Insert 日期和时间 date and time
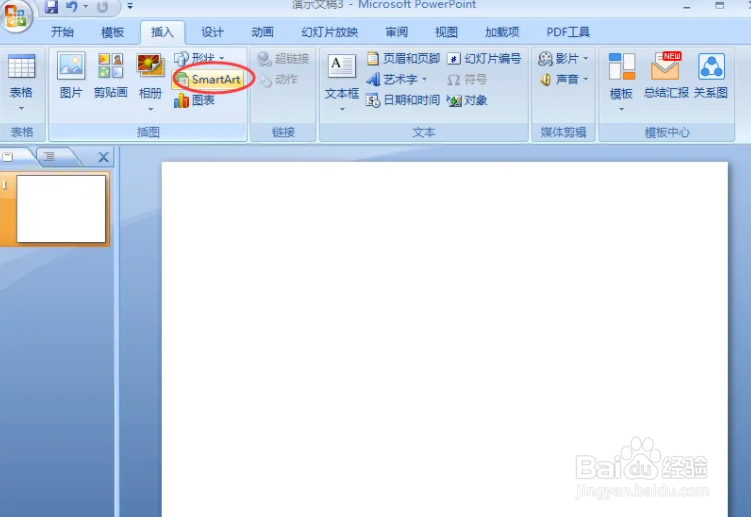Image resolution: width=751 pixels, height=517 pixels. (x=403, y=100)
